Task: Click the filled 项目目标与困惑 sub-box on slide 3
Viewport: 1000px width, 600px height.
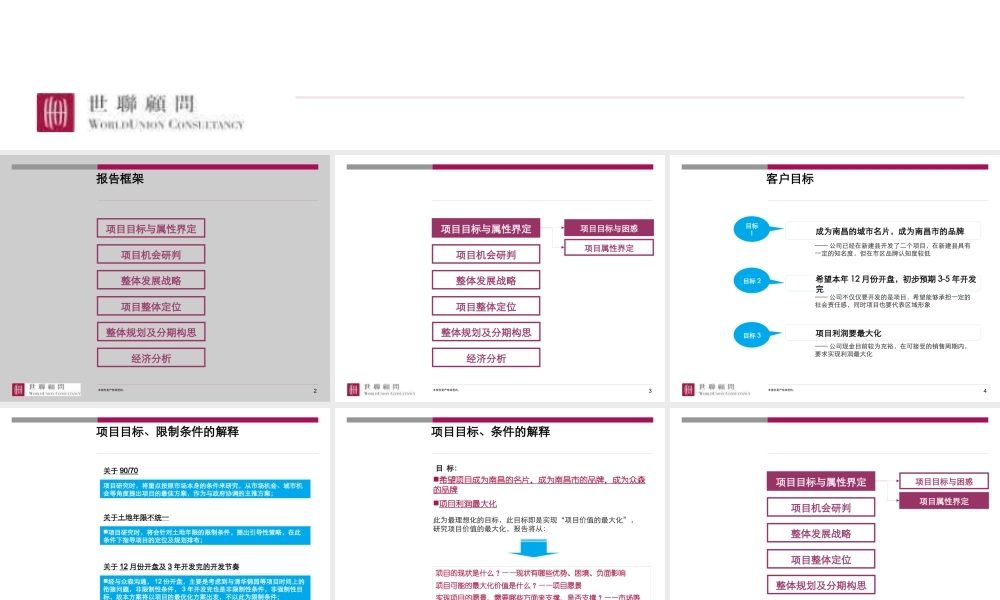Action: tap(609, 228)
